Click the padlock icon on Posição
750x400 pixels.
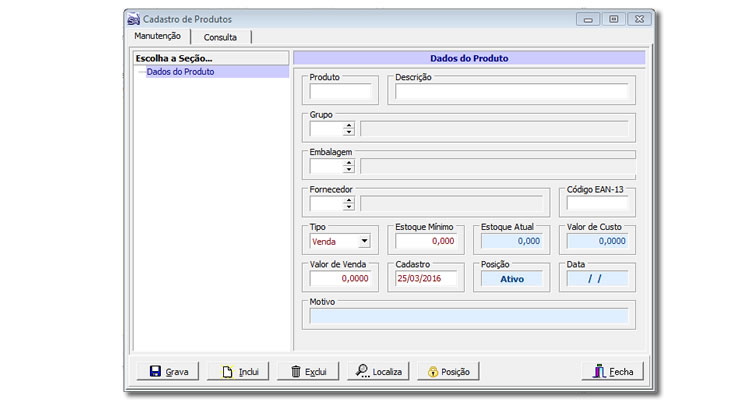click(x=433, y=372)
